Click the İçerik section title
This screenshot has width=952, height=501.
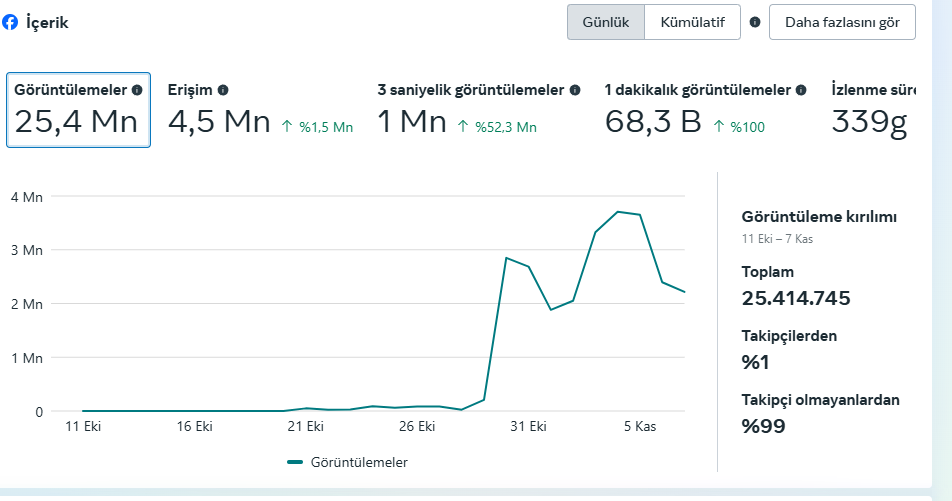[x=47, y=23]
